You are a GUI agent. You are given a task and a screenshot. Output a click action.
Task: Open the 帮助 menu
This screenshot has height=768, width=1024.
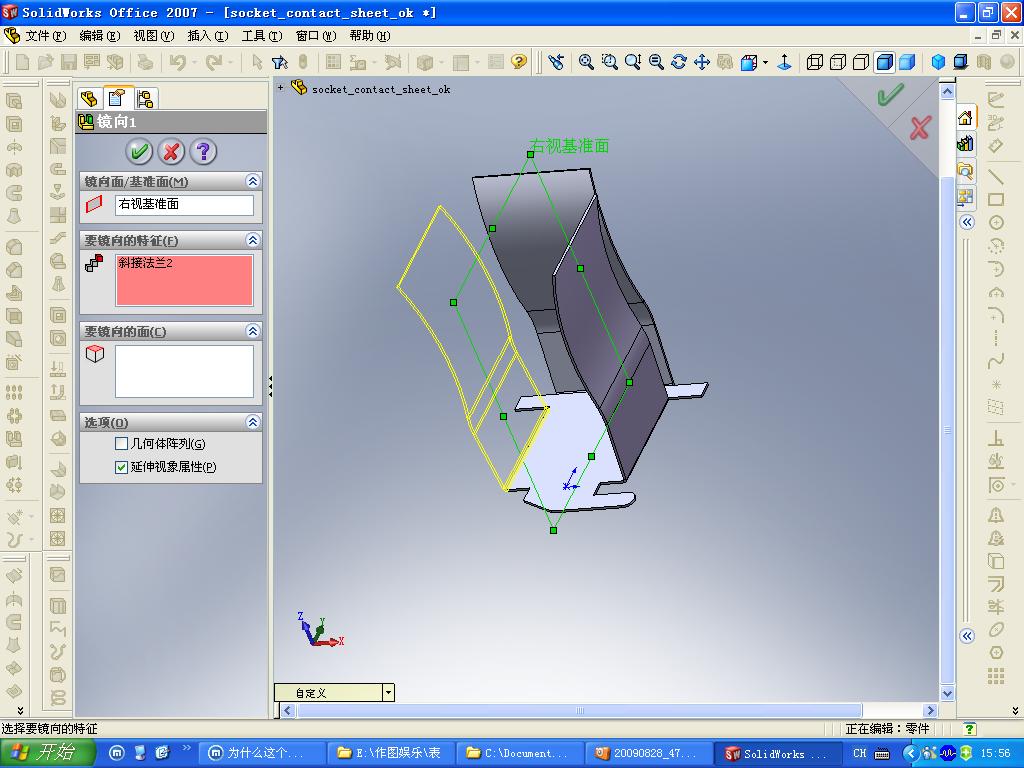370,35
